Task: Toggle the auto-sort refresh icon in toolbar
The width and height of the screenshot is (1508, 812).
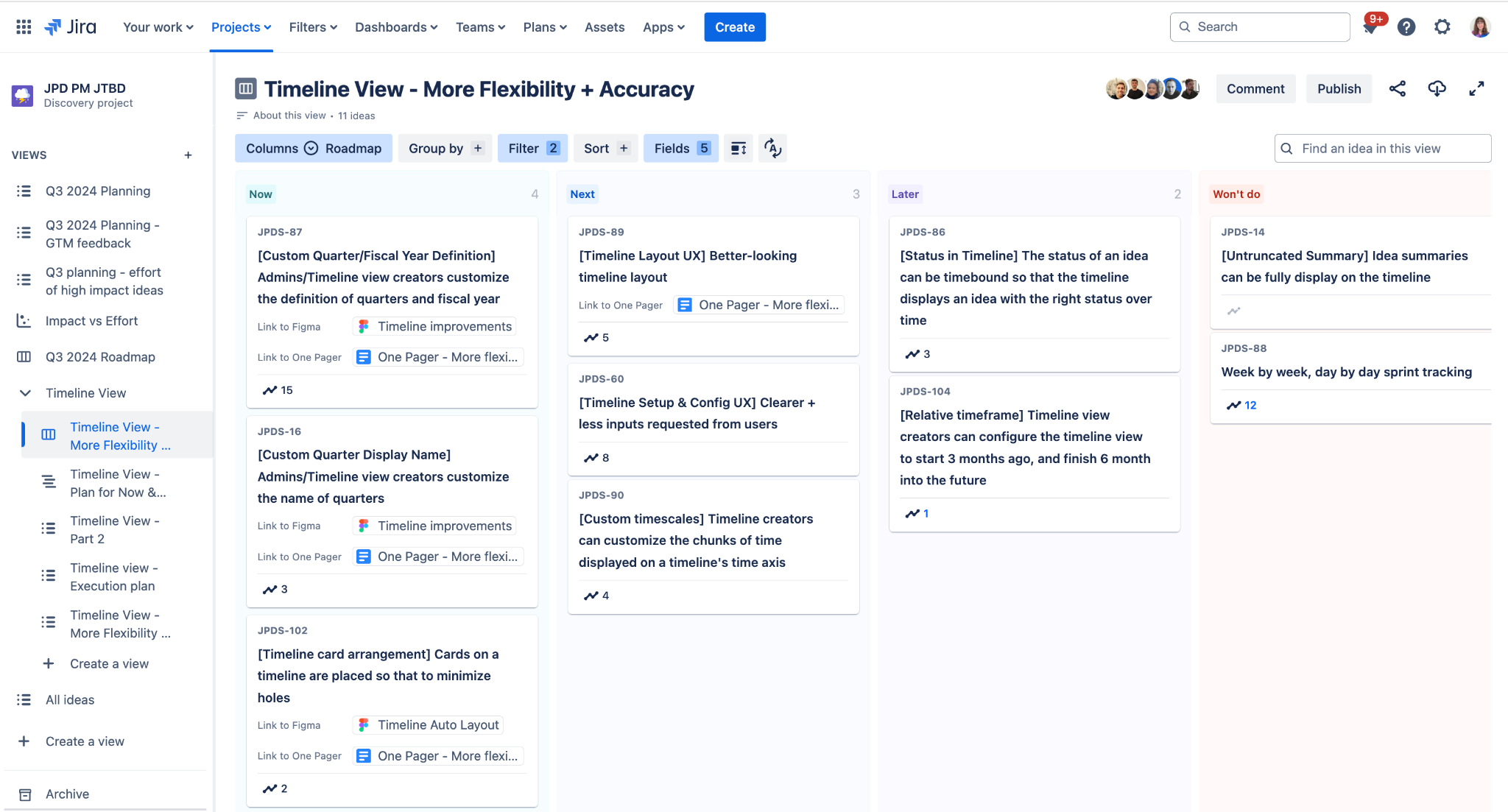Action: click(x=772, y=149)
